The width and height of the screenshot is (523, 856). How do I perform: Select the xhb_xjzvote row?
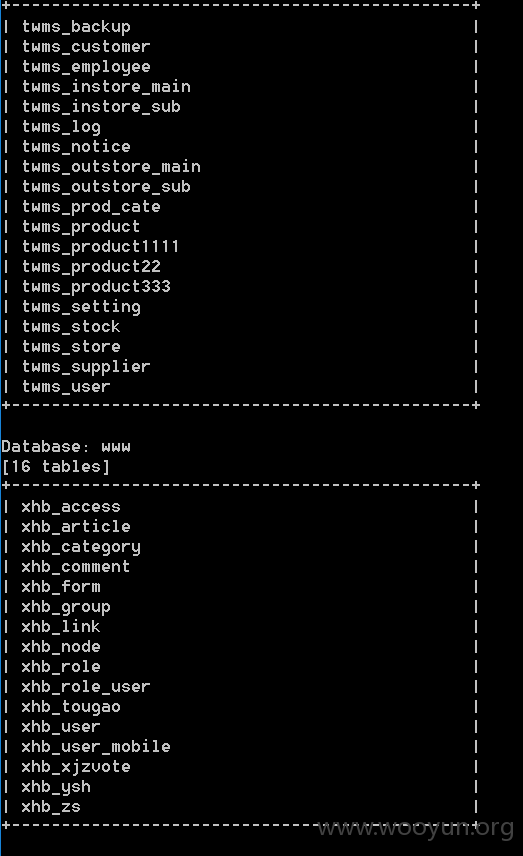76,767
